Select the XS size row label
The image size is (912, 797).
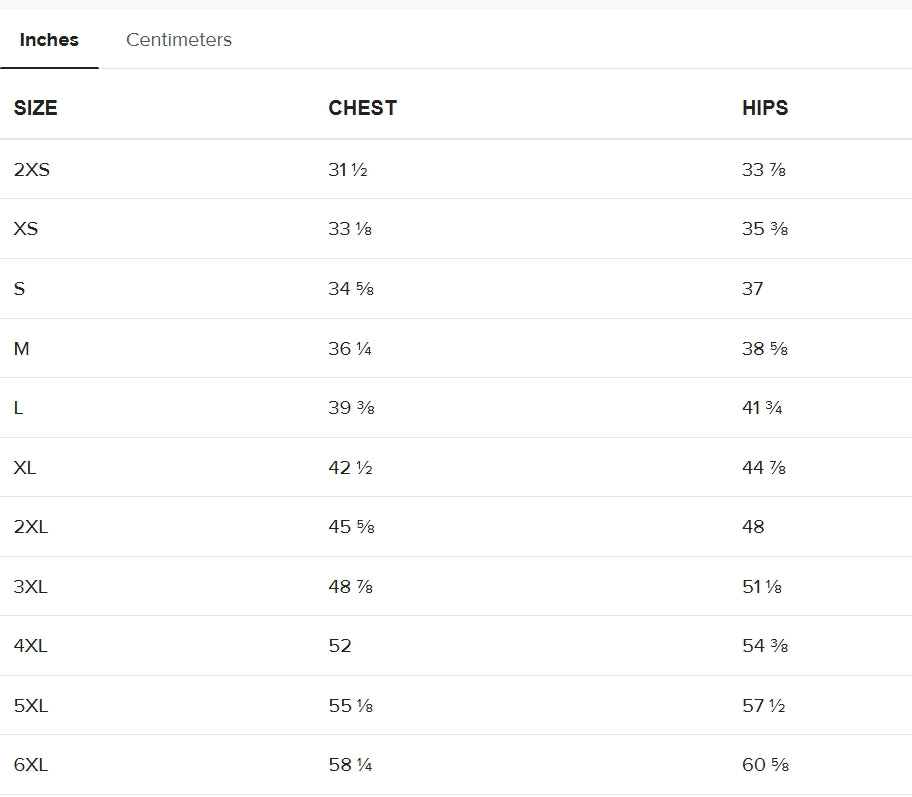click(x=26, y=229)
